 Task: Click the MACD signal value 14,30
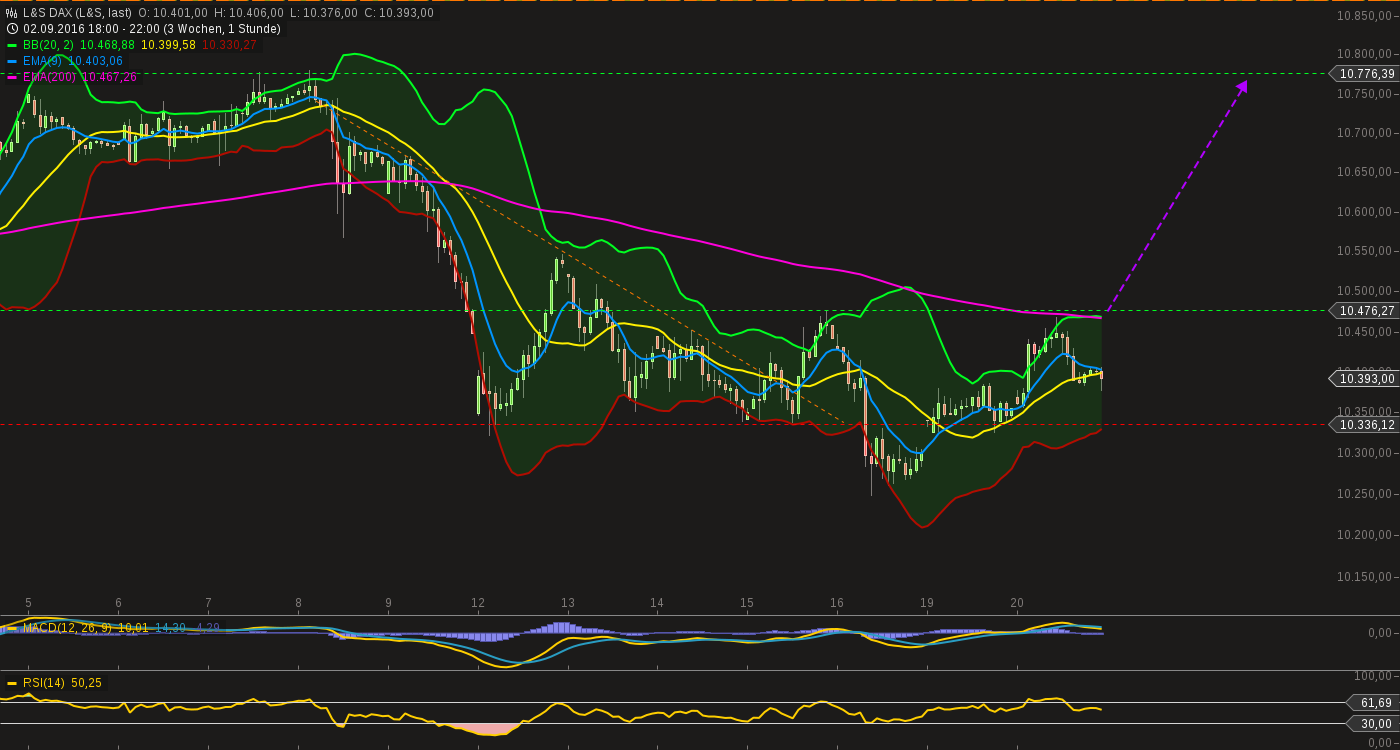pos(171,628)
